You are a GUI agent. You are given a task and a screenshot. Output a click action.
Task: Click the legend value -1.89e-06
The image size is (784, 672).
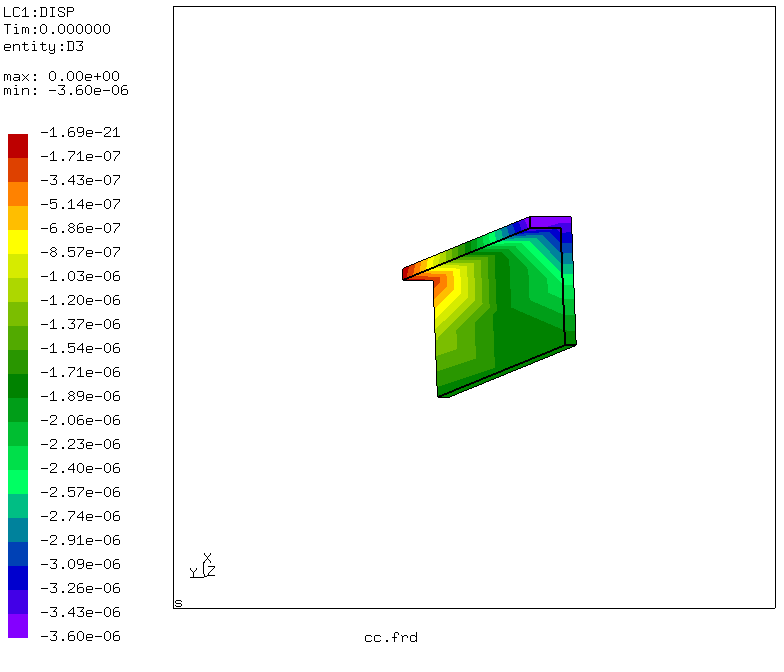pyautogui.click(x=80, y=396)
